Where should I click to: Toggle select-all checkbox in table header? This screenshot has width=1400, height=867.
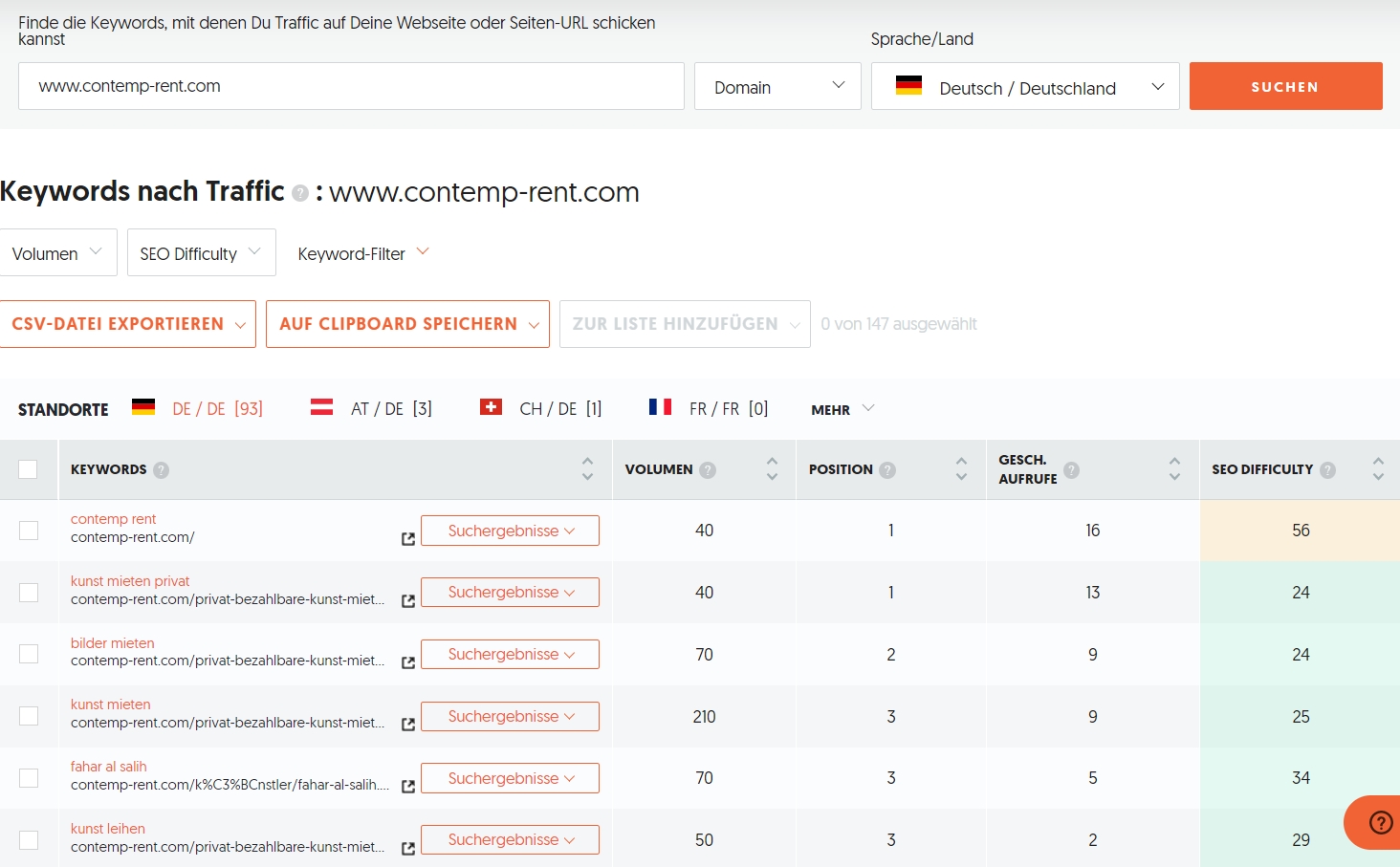28,469
